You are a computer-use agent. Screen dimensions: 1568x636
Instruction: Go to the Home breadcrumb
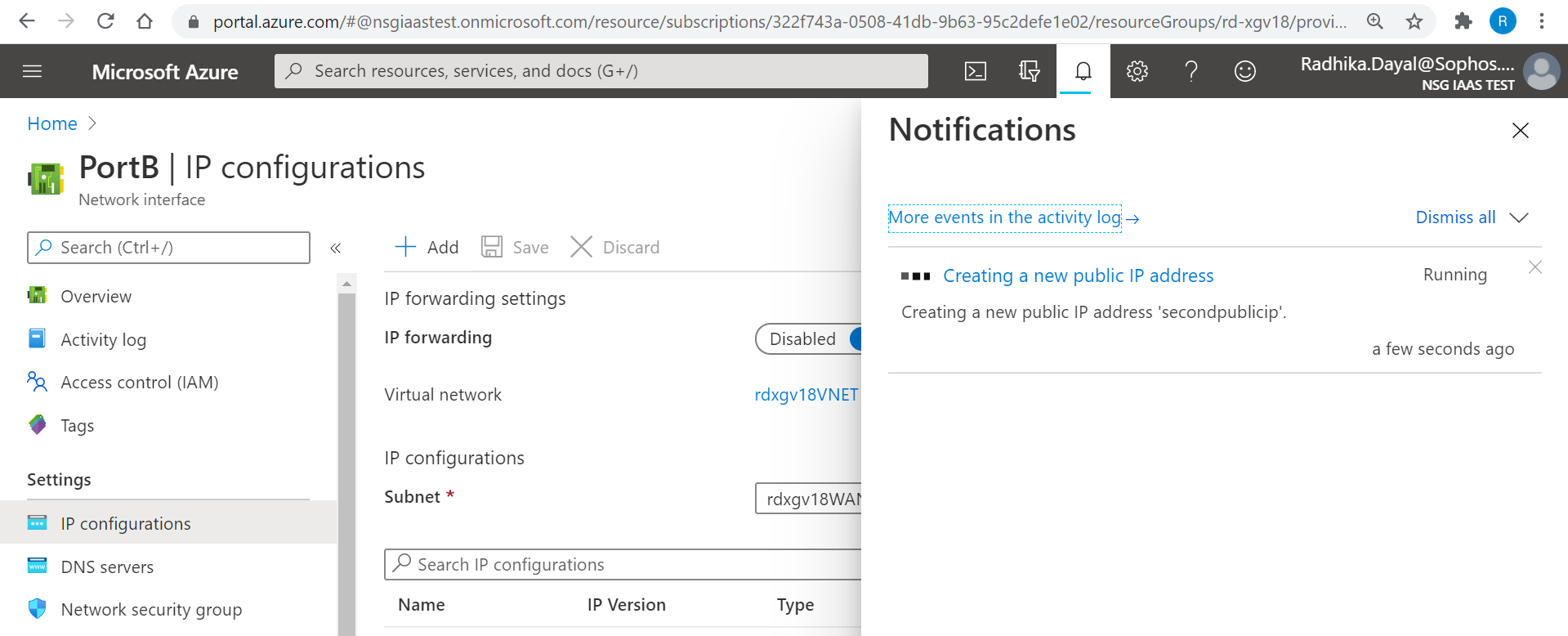[x=52, y=124]
